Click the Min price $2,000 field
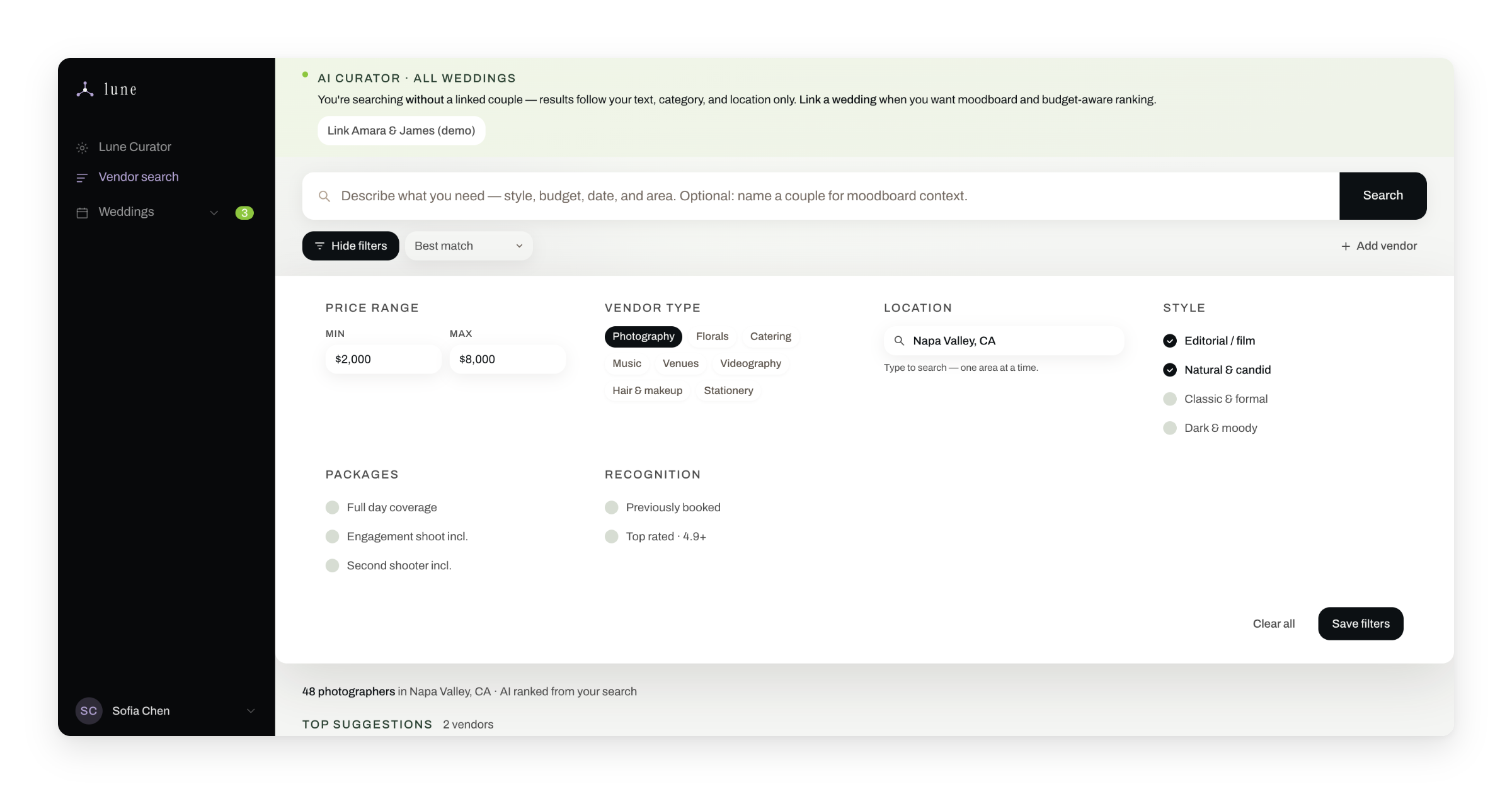Image resolution: width=1512 pixels, height=794 pixels. (x=383, y=360)
